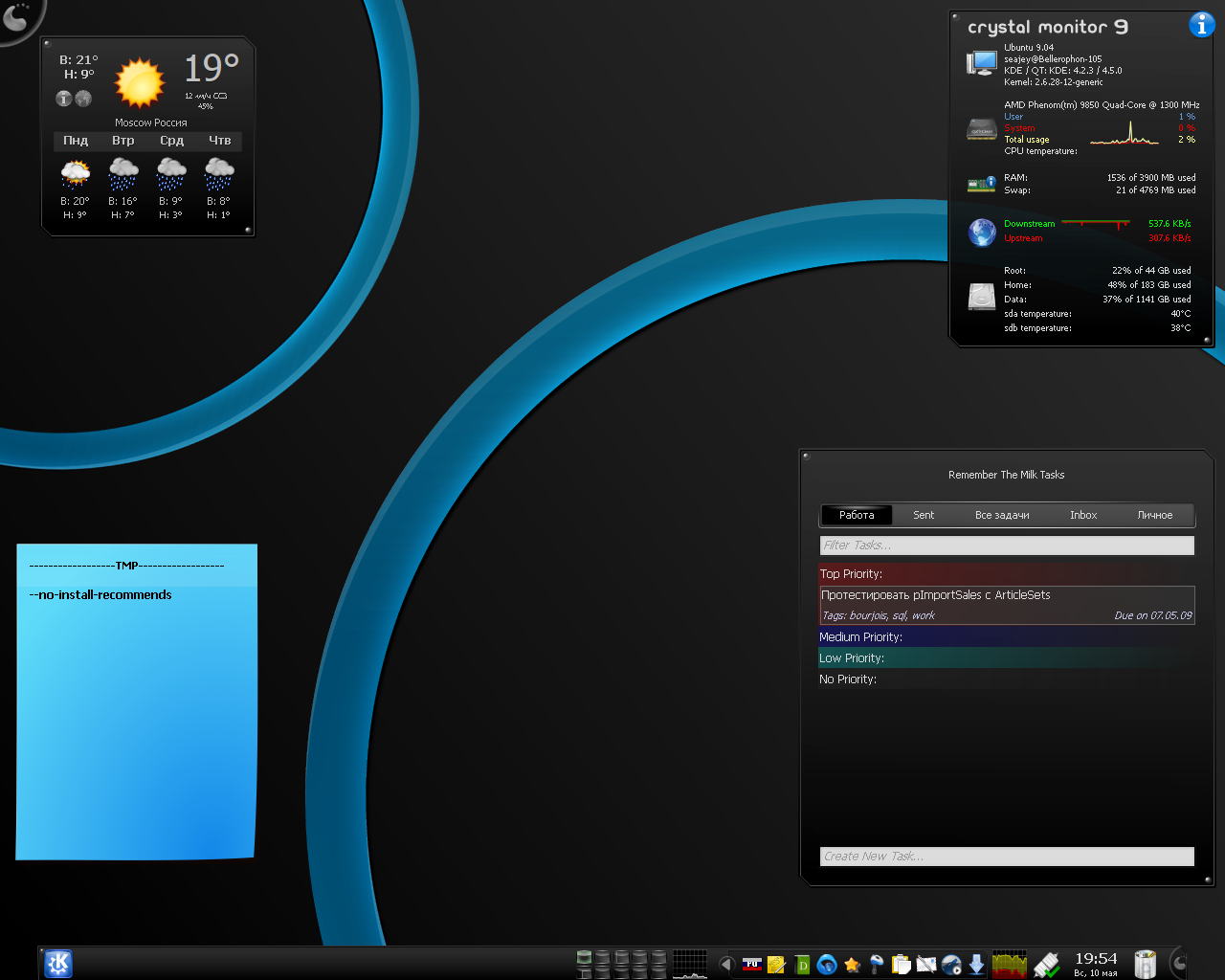Click the blue round tray icon
The height and width of the screenshot is (980, 1225).
827,965
